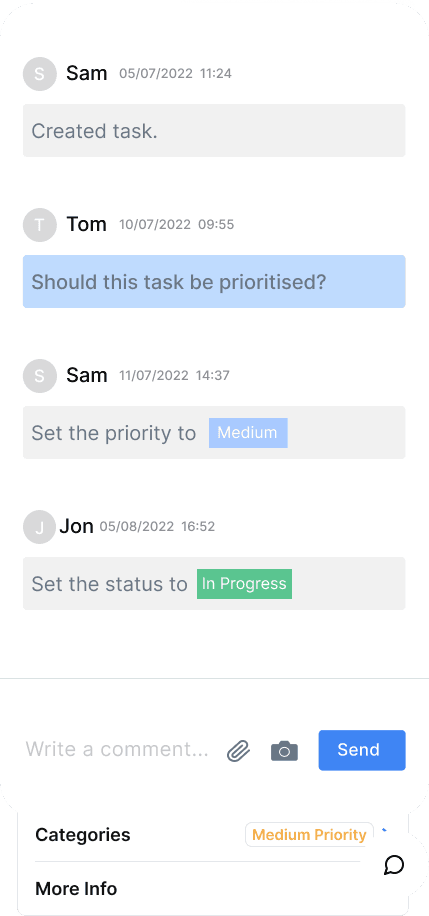Select the Medium priority tag
429x916 pixels.
(x=248, y=433)
